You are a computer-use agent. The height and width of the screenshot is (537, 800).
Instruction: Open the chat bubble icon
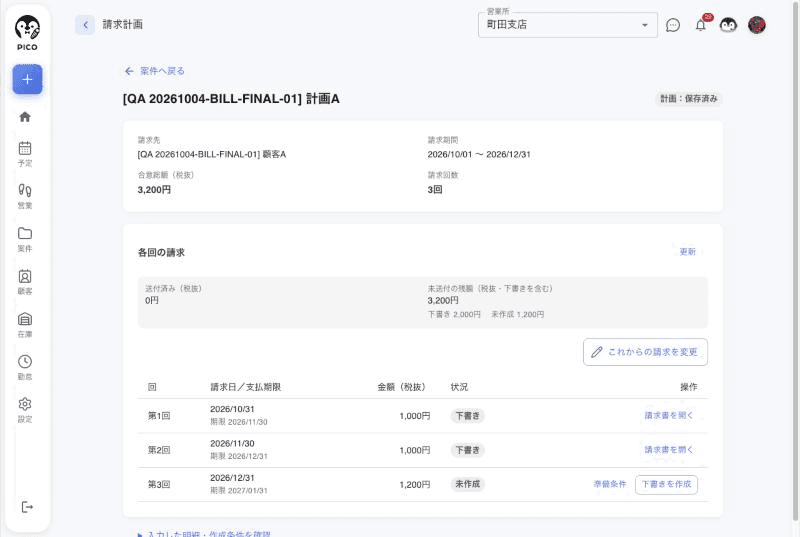[673, 25]
